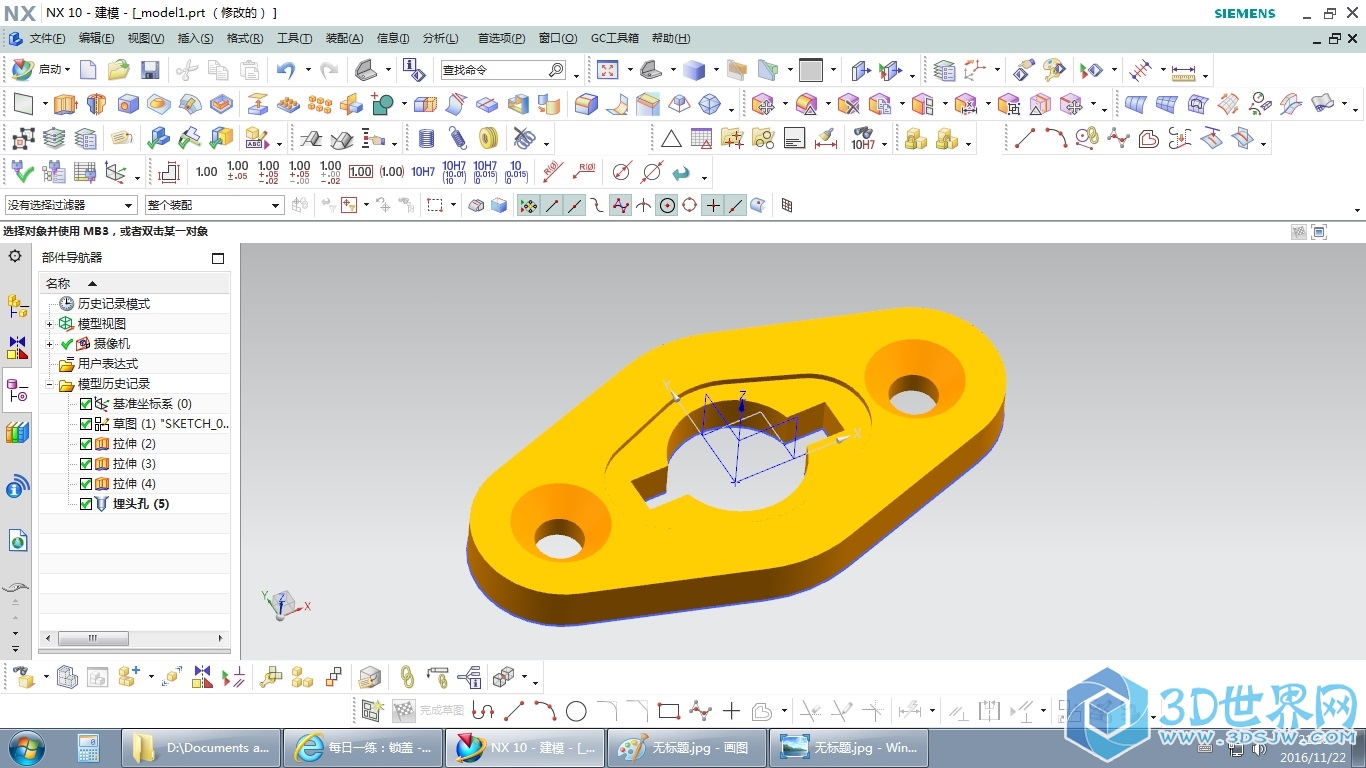Open the undo history dropdown arrow

307,70
